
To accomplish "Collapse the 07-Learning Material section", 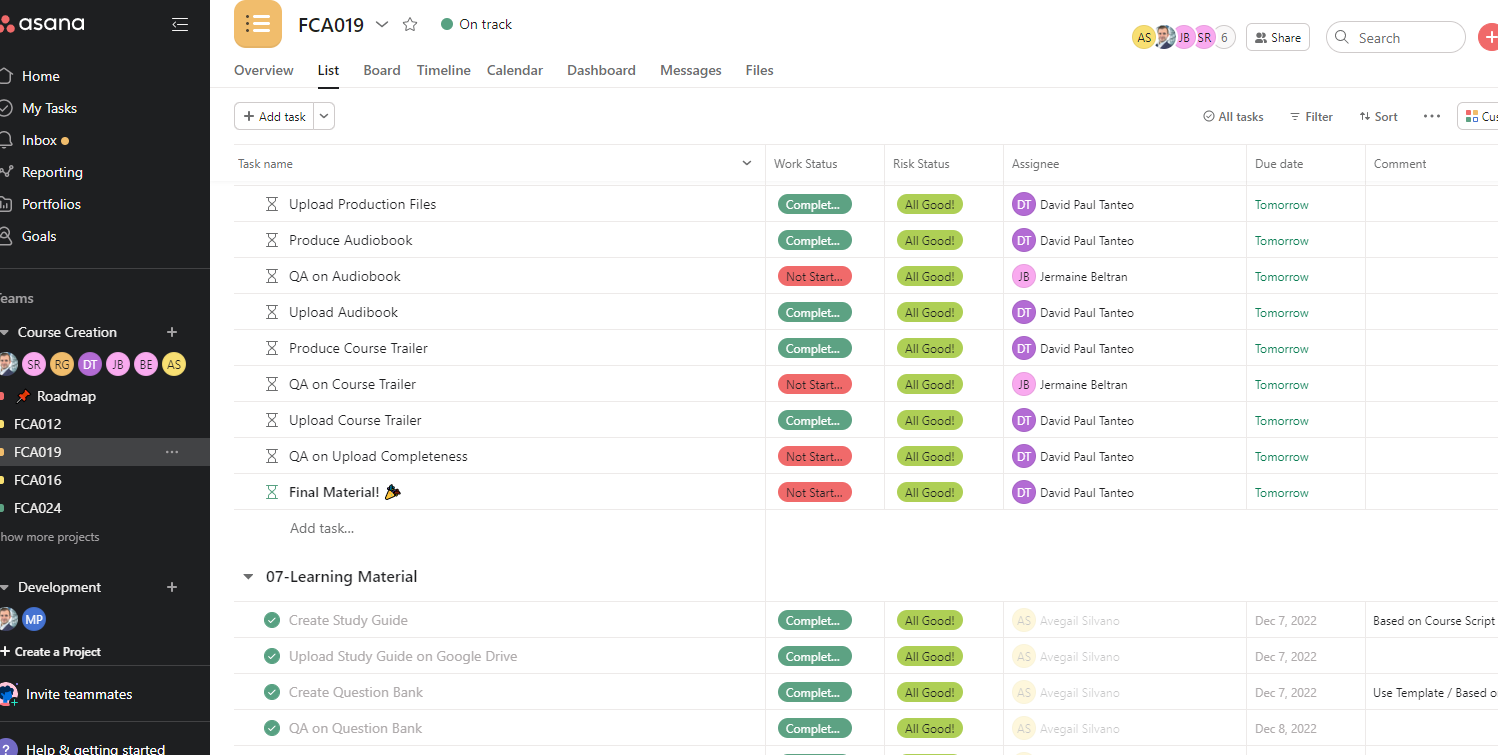I will tap(249, 577).
